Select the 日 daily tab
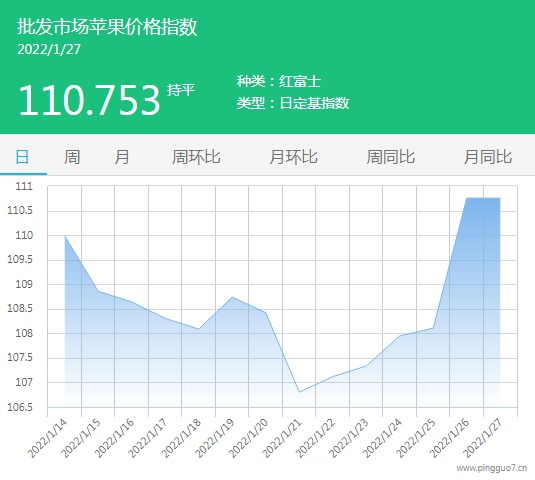535x480 pixels. (23, 157)
